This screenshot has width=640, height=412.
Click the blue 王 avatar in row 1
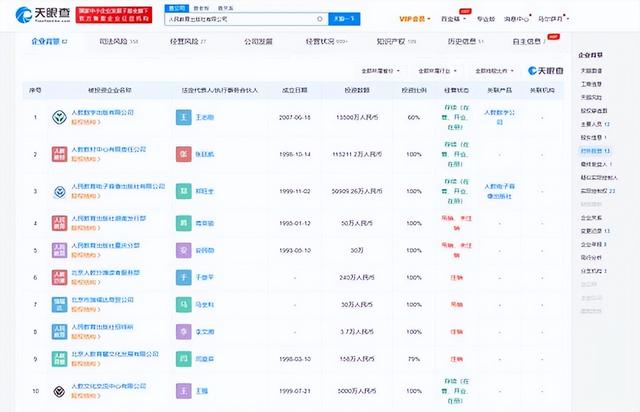[183, 118]
